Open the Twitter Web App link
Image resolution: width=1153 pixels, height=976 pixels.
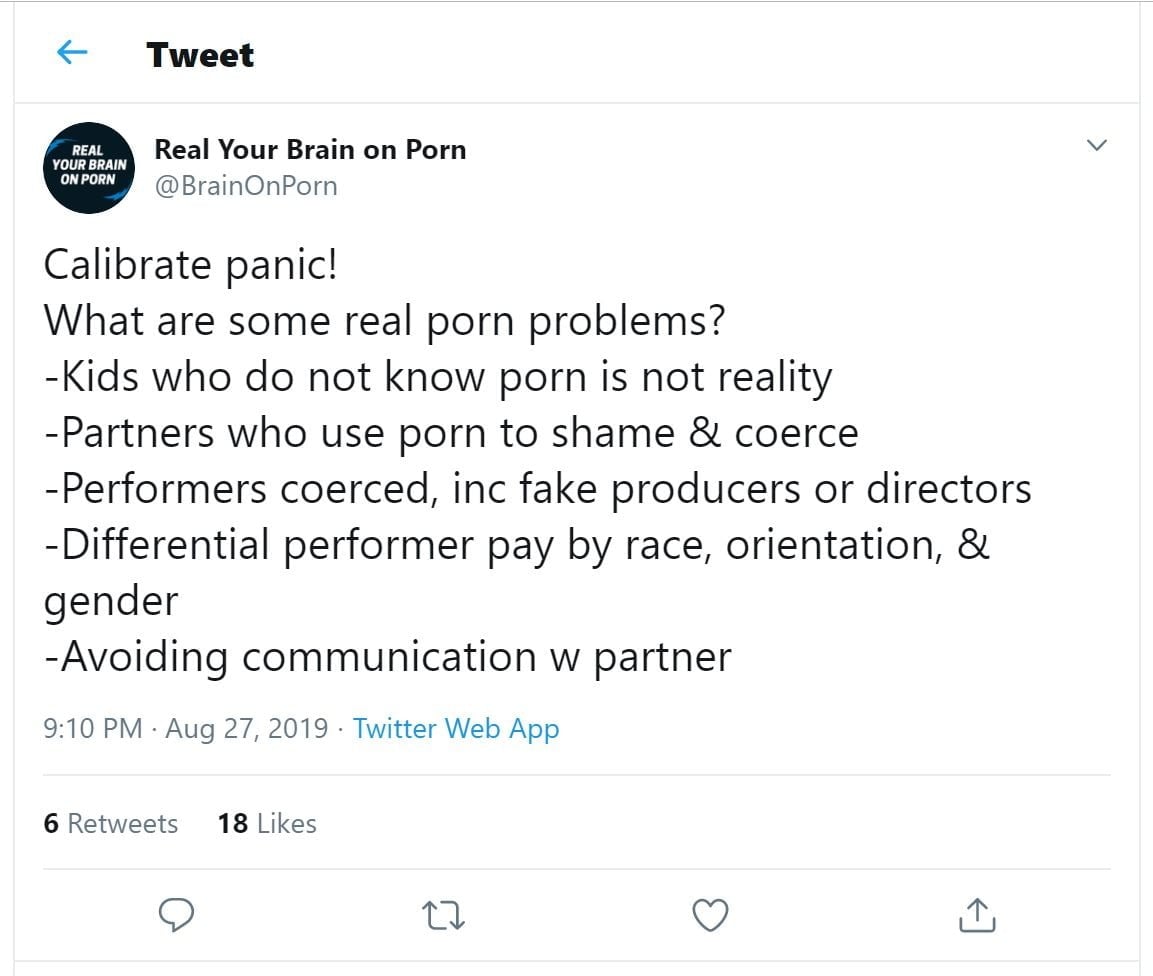[456, 729]
